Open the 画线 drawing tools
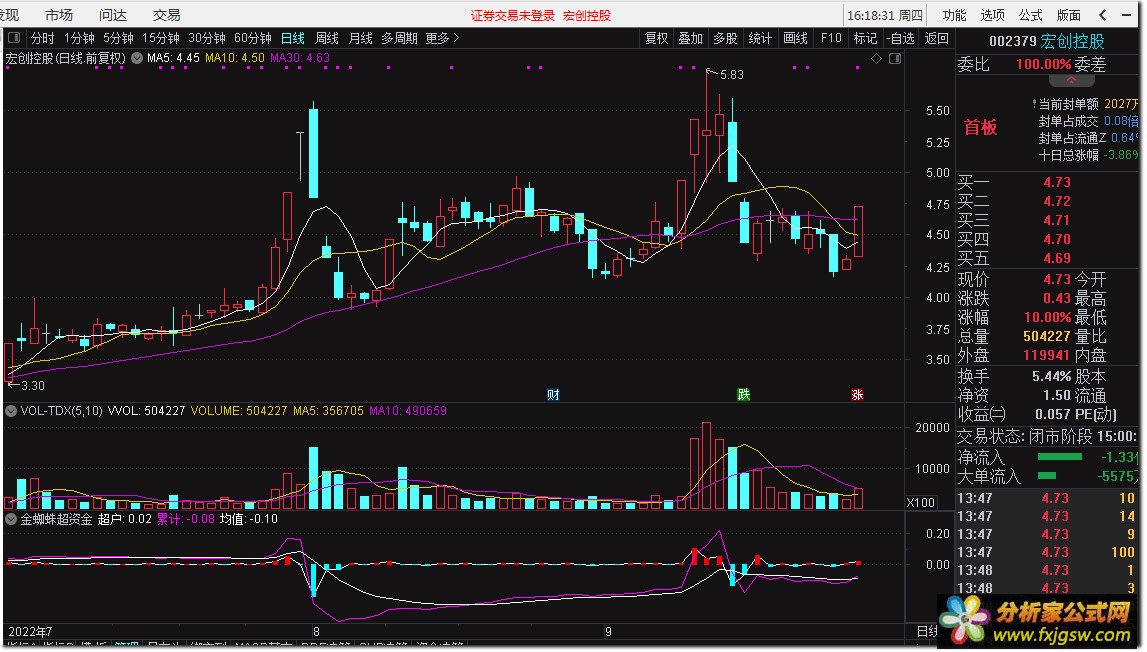This screenshot has width=1147, height=652. pyautogui.click(x=795, y=37)
